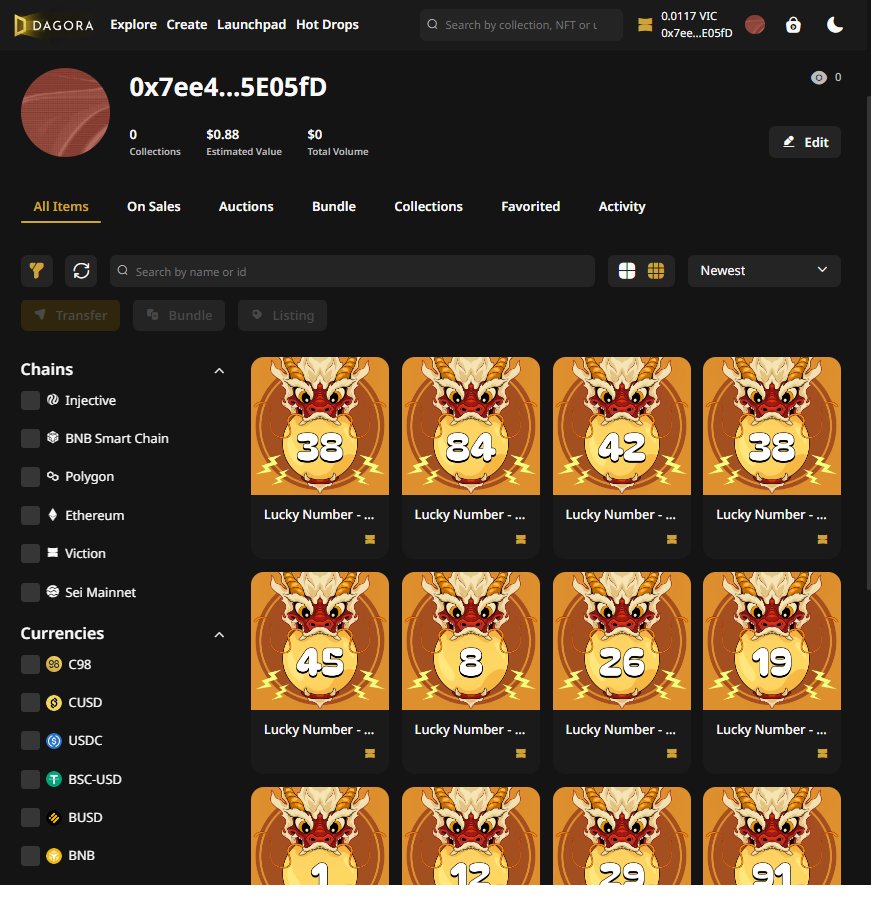Toggle dark mode moon icon

pyautogui.click(x=835, y=25)
